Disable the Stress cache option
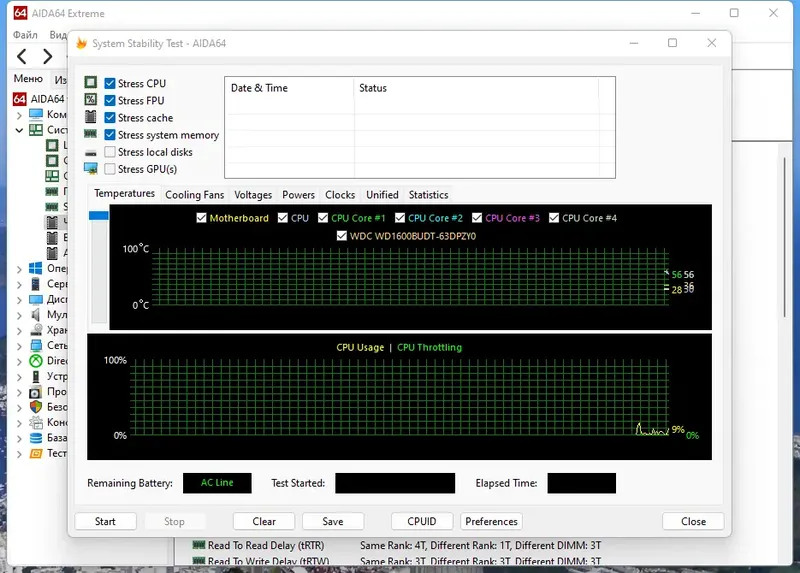The image size is (800, 573). [110, 117]
